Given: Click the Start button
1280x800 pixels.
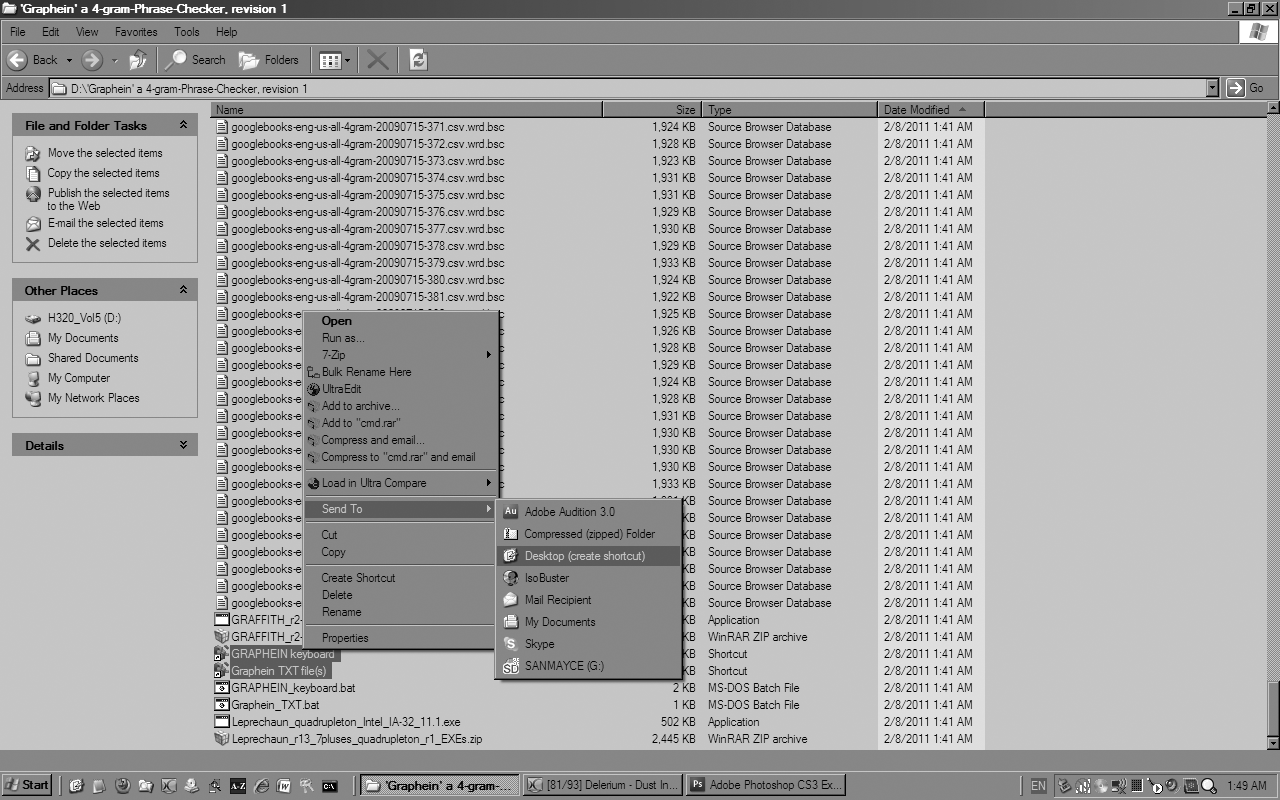Looking at the screenshot, I should [27, 785].
